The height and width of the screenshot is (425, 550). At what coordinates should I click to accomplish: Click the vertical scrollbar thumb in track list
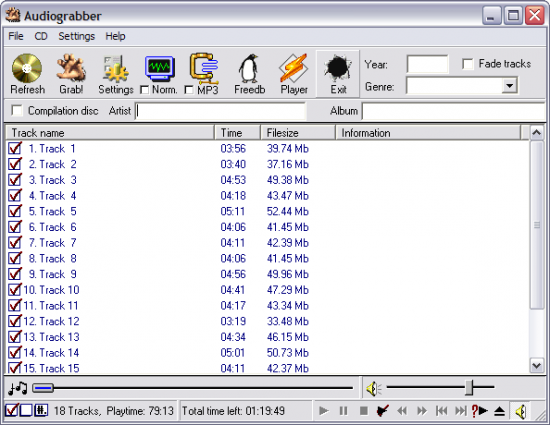[x=537, y=225]
